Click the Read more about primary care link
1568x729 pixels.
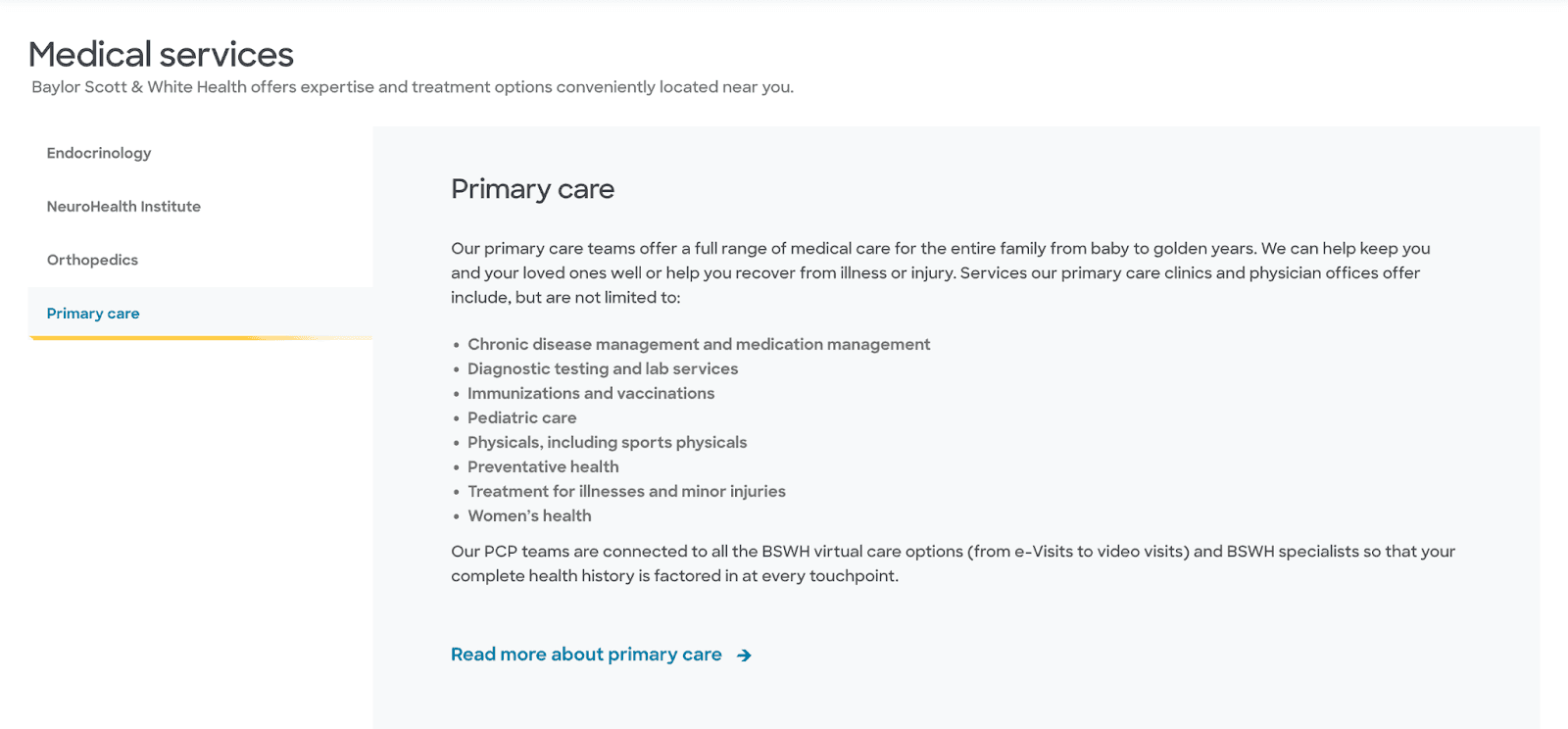[x=585, y=655]
